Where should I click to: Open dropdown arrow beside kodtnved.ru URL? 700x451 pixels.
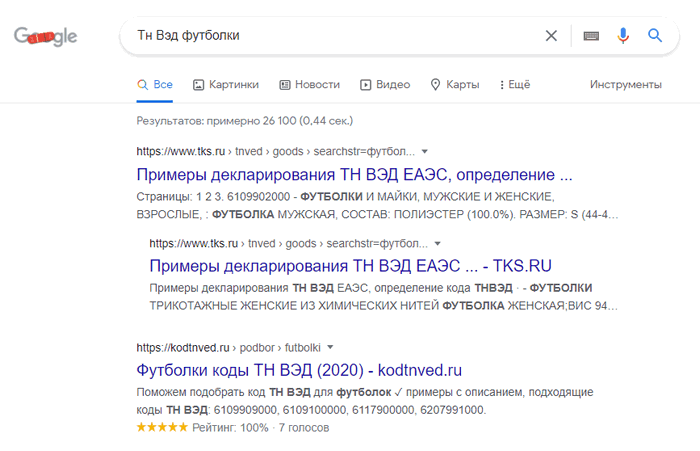[x=329, y=346]
